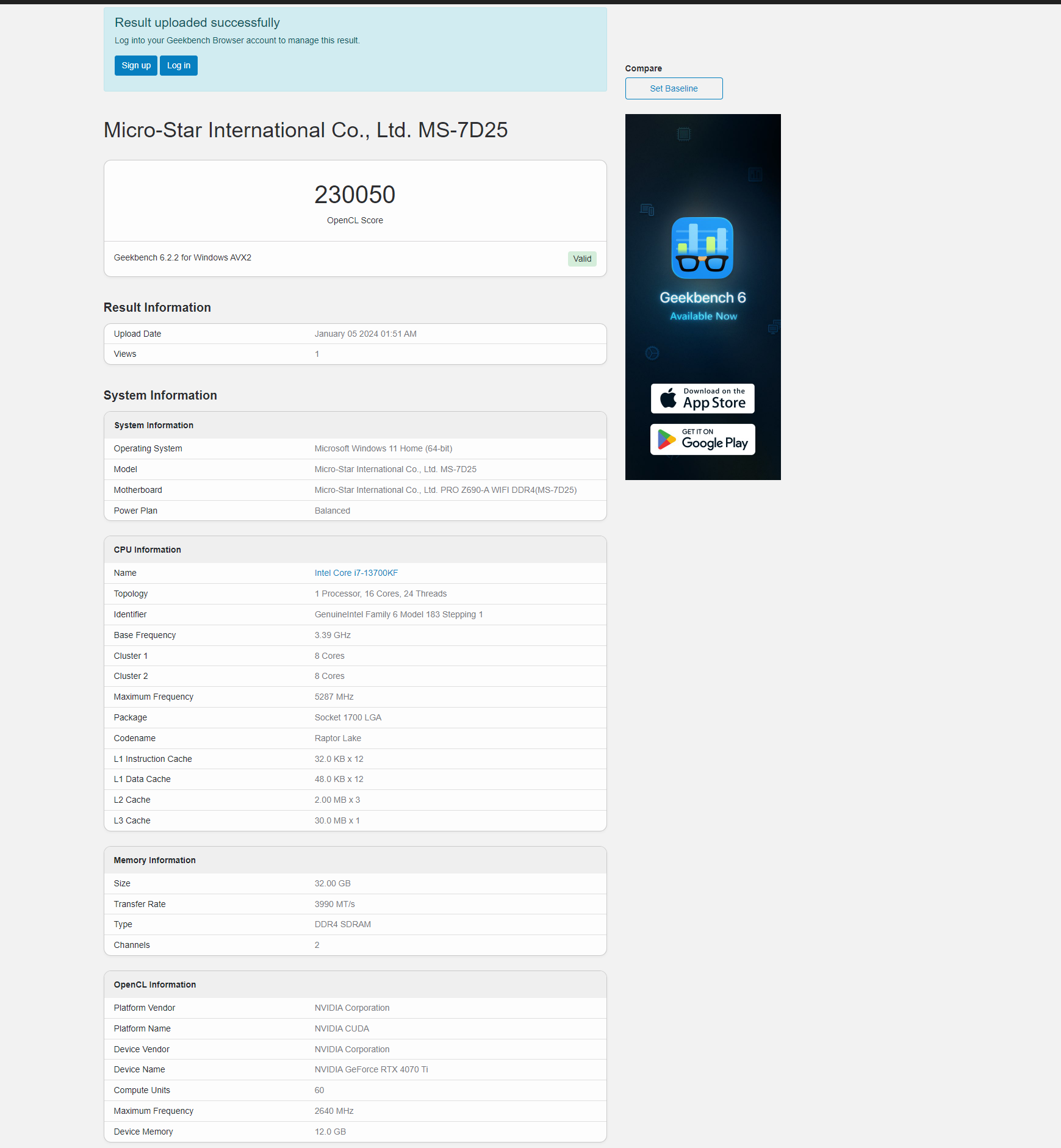Viewport: 1061px width, 1148px height.
Task: Click the Log in button
Action: point(179,65)
